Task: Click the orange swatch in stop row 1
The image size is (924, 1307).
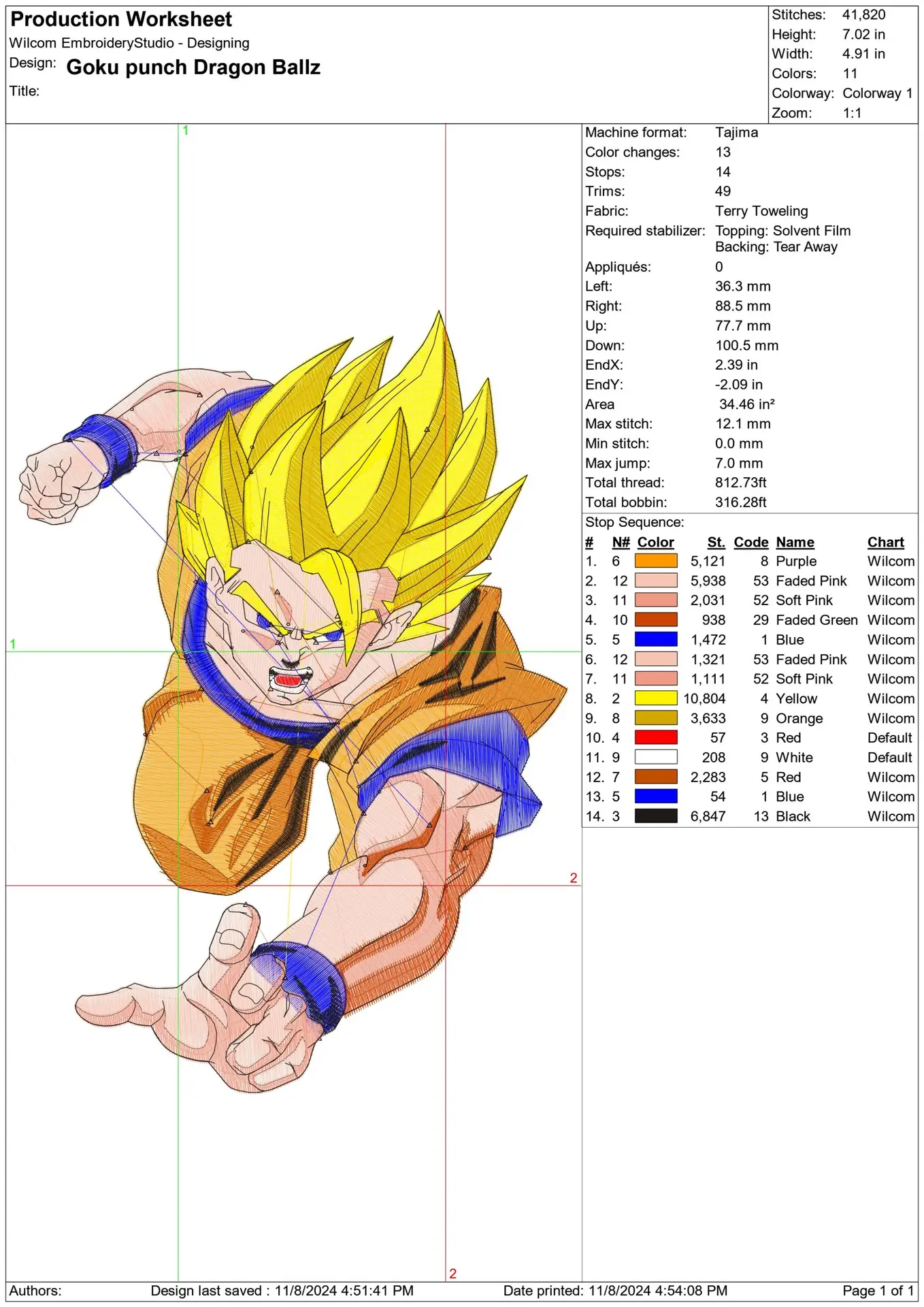Action: coord(656,561)
